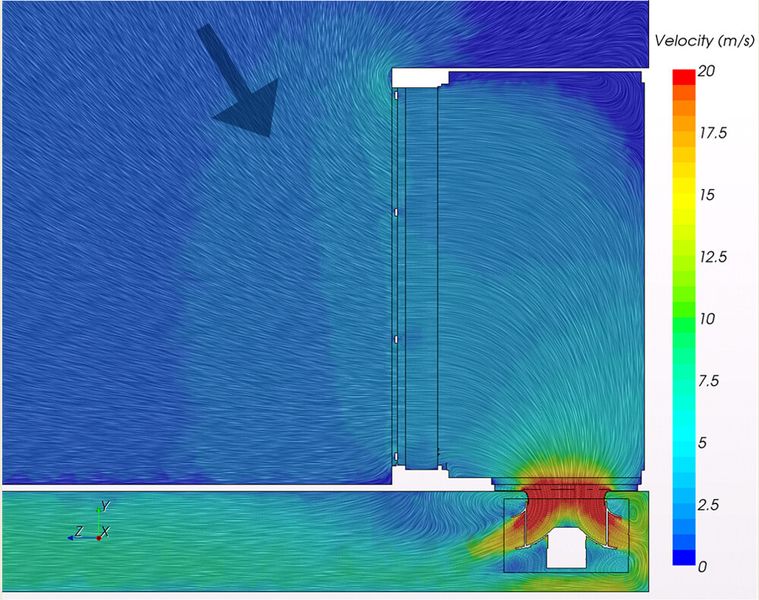Click the legend value '0'
This screenshot has width=759, height=600.
tap(702, 567)
